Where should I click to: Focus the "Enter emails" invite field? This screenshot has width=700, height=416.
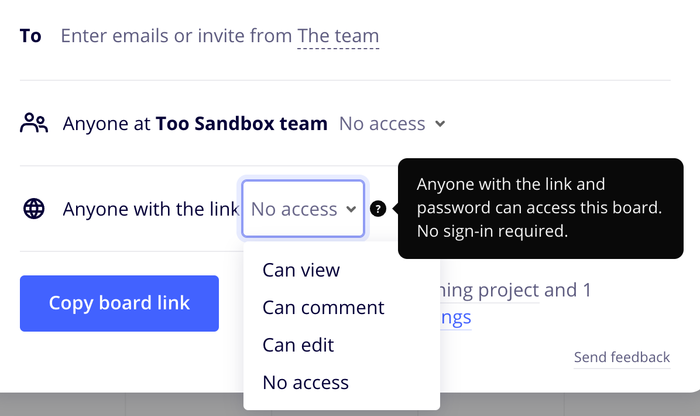click(175, 37)
